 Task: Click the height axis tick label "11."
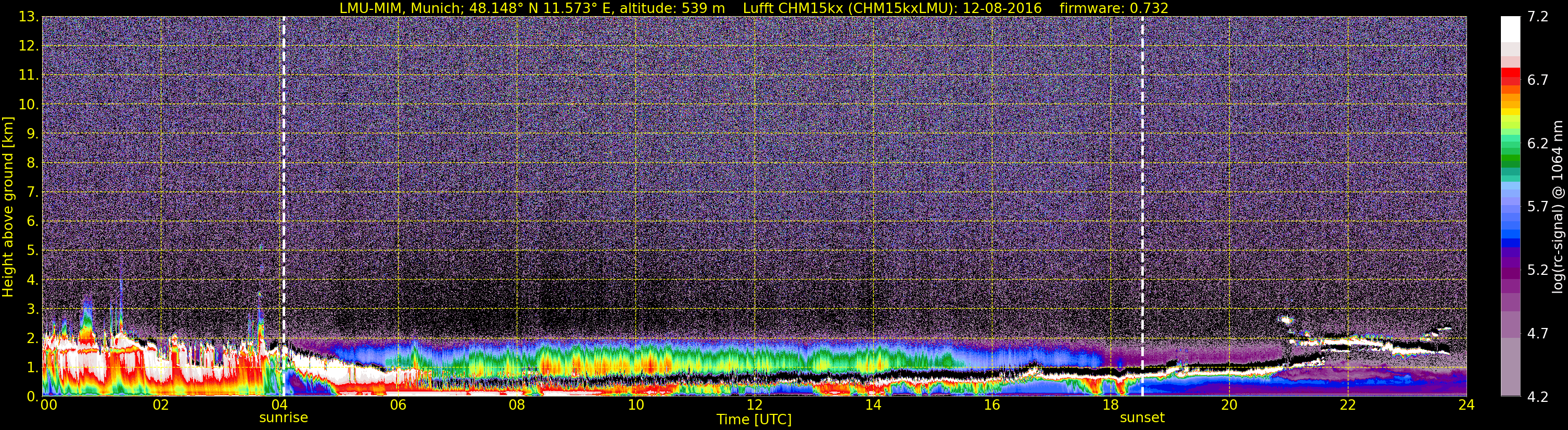click(29, 75)
